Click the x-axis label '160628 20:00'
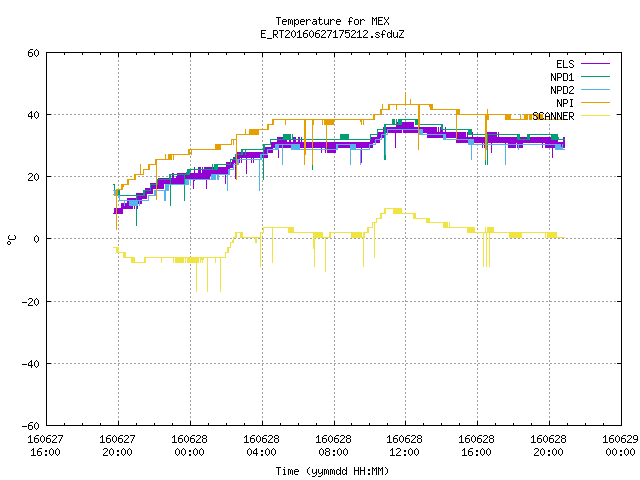This screenshot has width=640, height=480. pos(548,445)
